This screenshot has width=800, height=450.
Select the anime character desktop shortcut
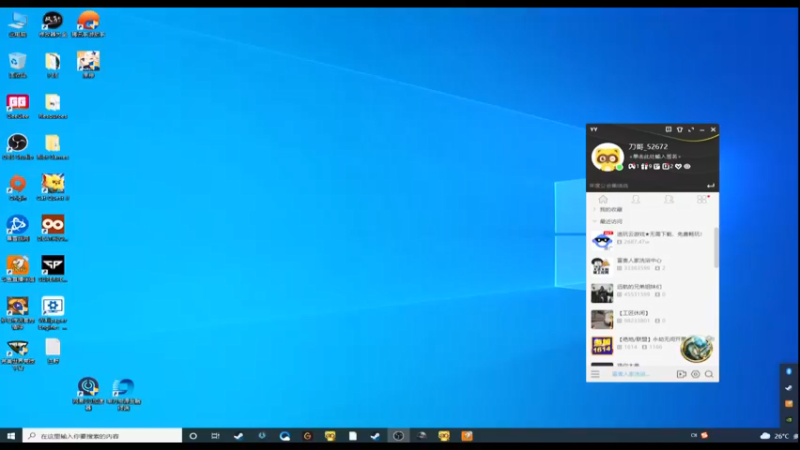(88, 65)
